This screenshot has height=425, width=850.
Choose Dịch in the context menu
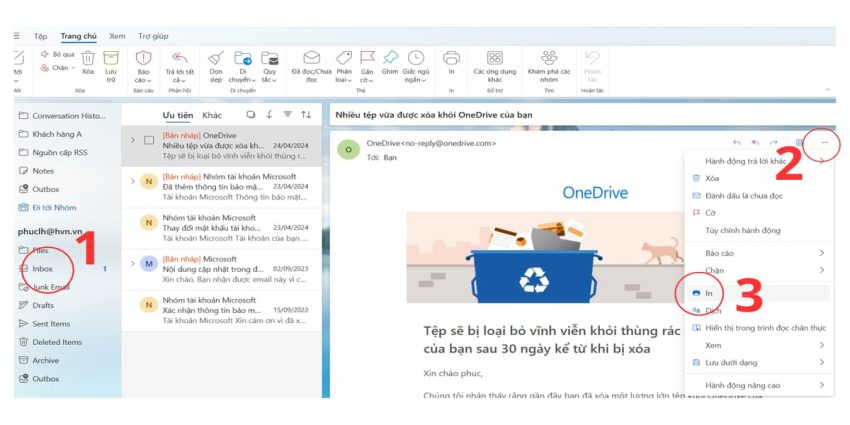pos(759,311)
